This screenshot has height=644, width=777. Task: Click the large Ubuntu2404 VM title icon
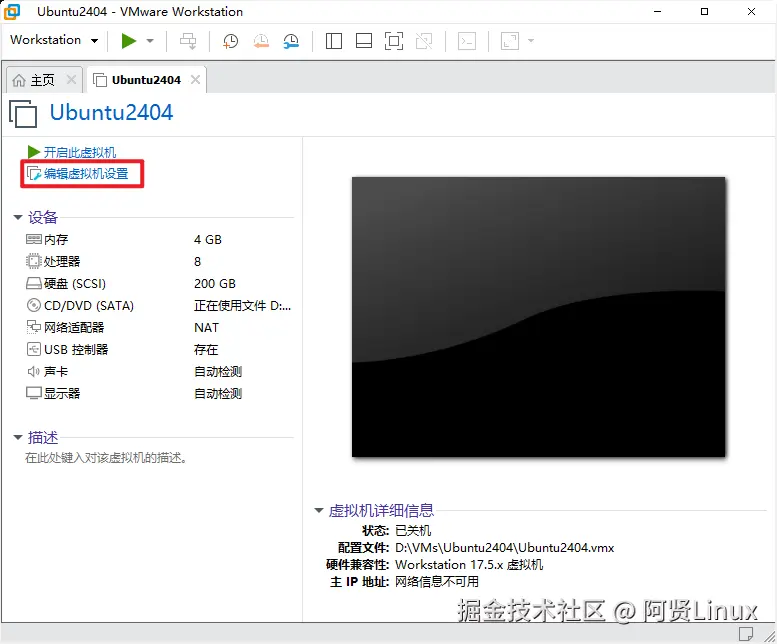click(23, 113)
